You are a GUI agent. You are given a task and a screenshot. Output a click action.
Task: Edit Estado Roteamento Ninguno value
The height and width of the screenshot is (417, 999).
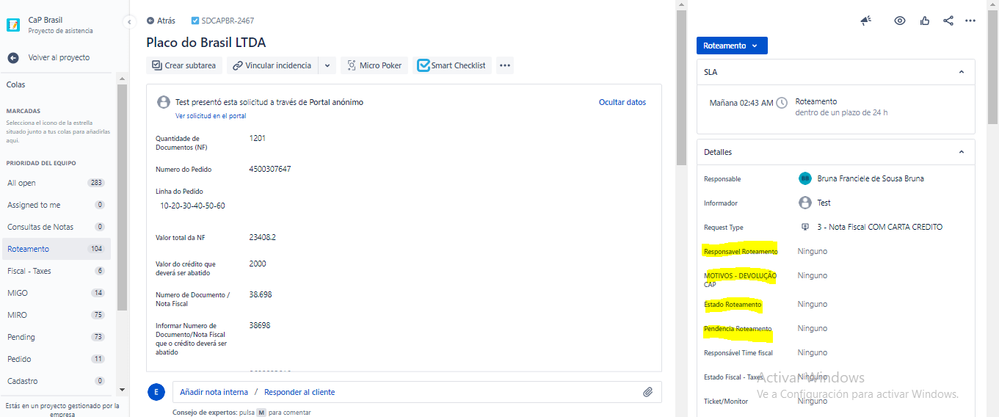point(812,304)
